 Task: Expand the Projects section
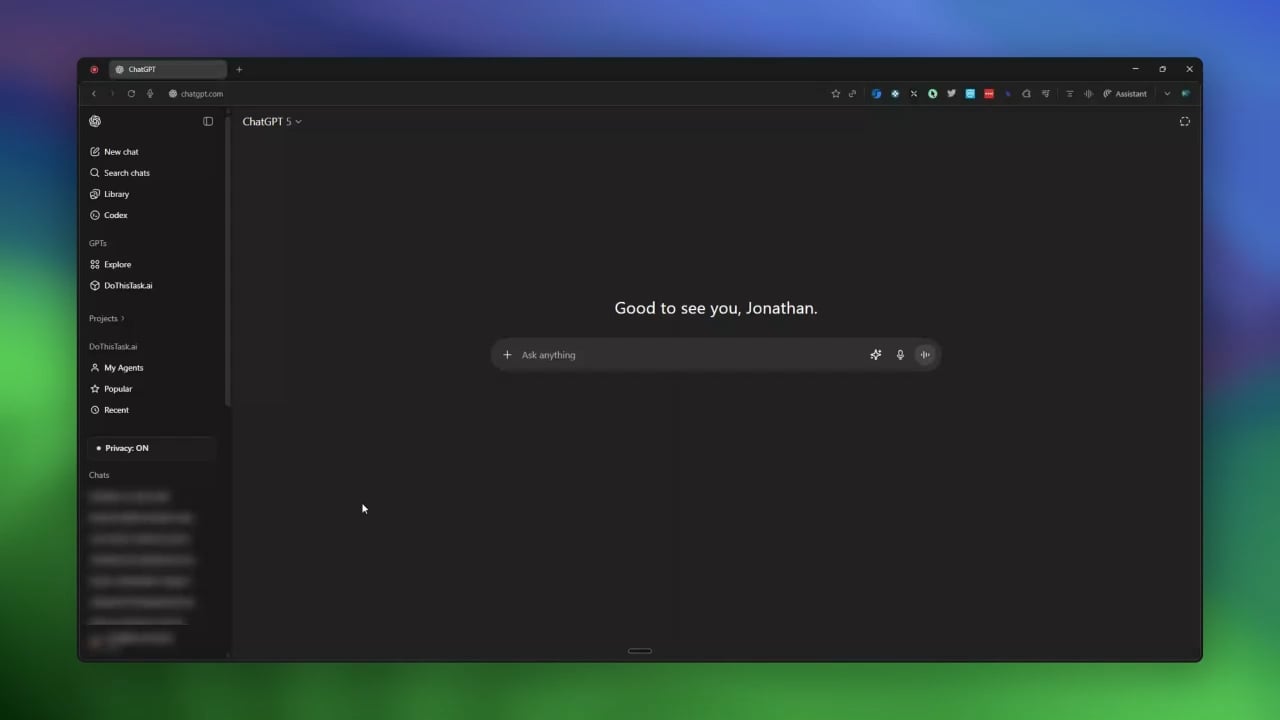pos(107,319)
